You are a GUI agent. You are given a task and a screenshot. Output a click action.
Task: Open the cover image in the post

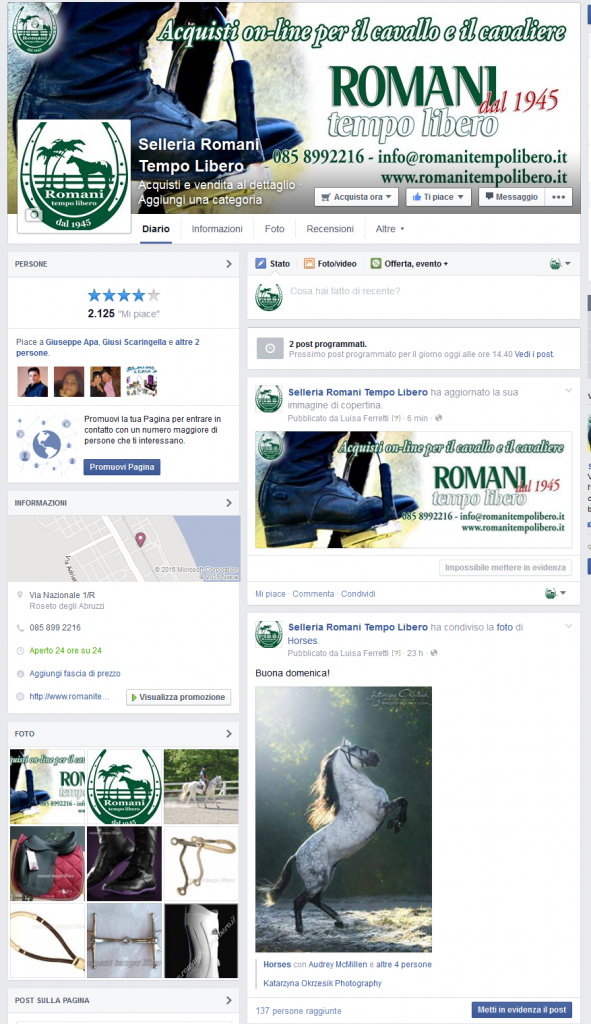point(413,489)
